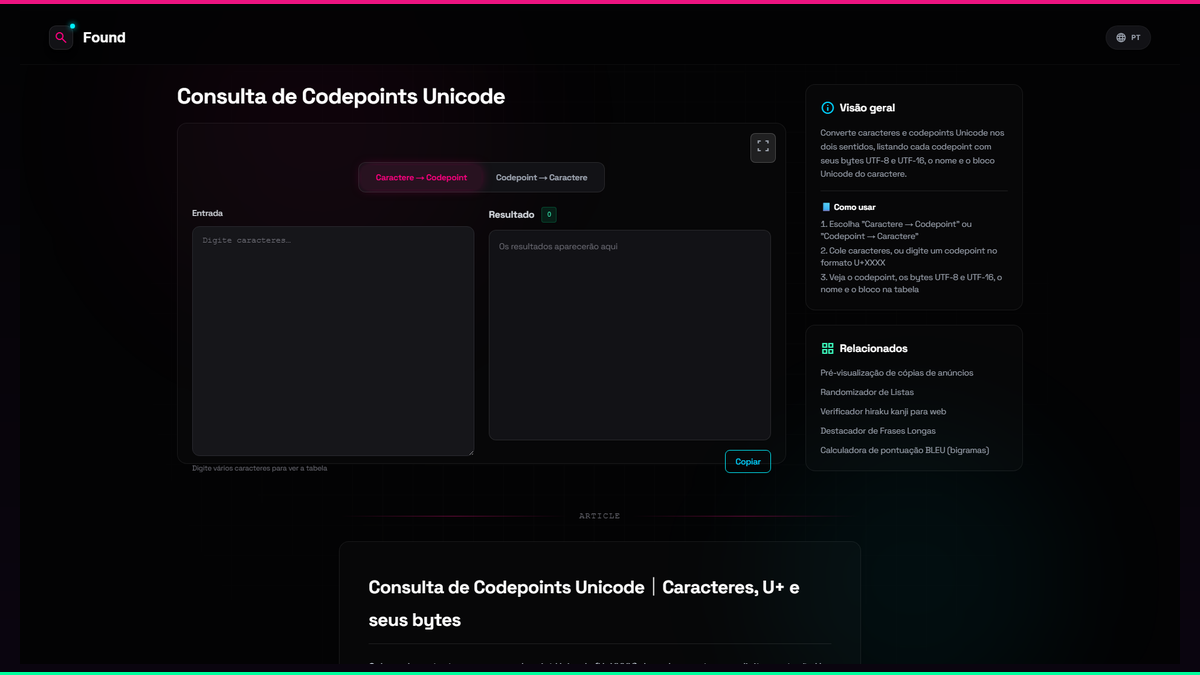The image size is (1200, 675).
Task: Select the Caractere → Codepoint tab
Action: 421,177
